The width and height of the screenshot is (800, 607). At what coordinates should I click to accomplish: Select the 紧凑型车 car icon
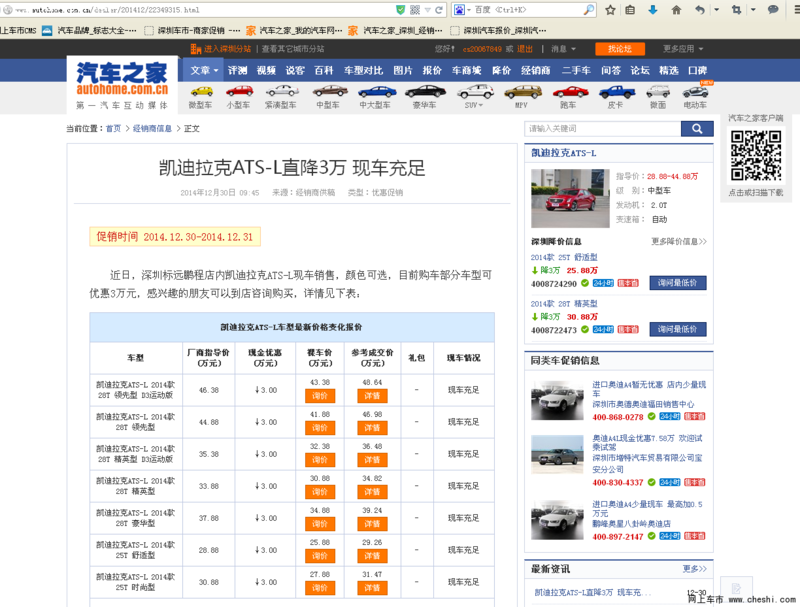click(x=282, y=91)
